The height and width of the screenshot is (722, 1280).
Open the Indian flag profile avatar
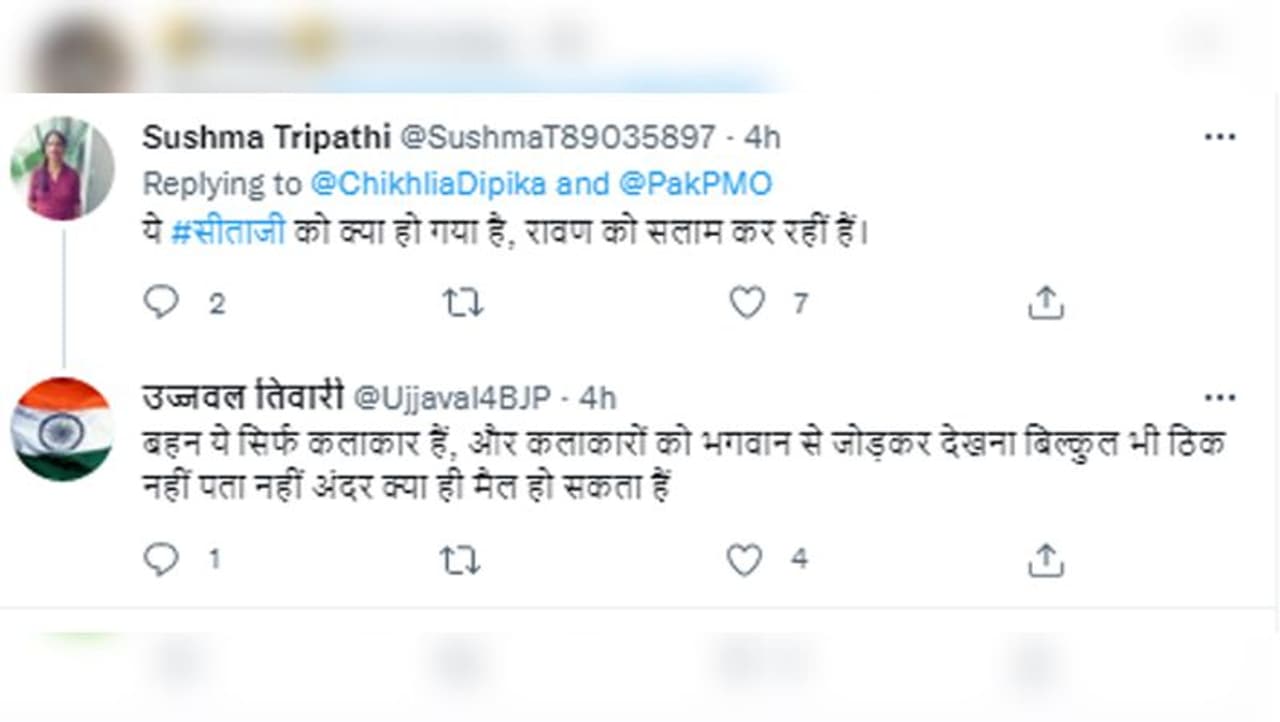click(x=61, y=429)
